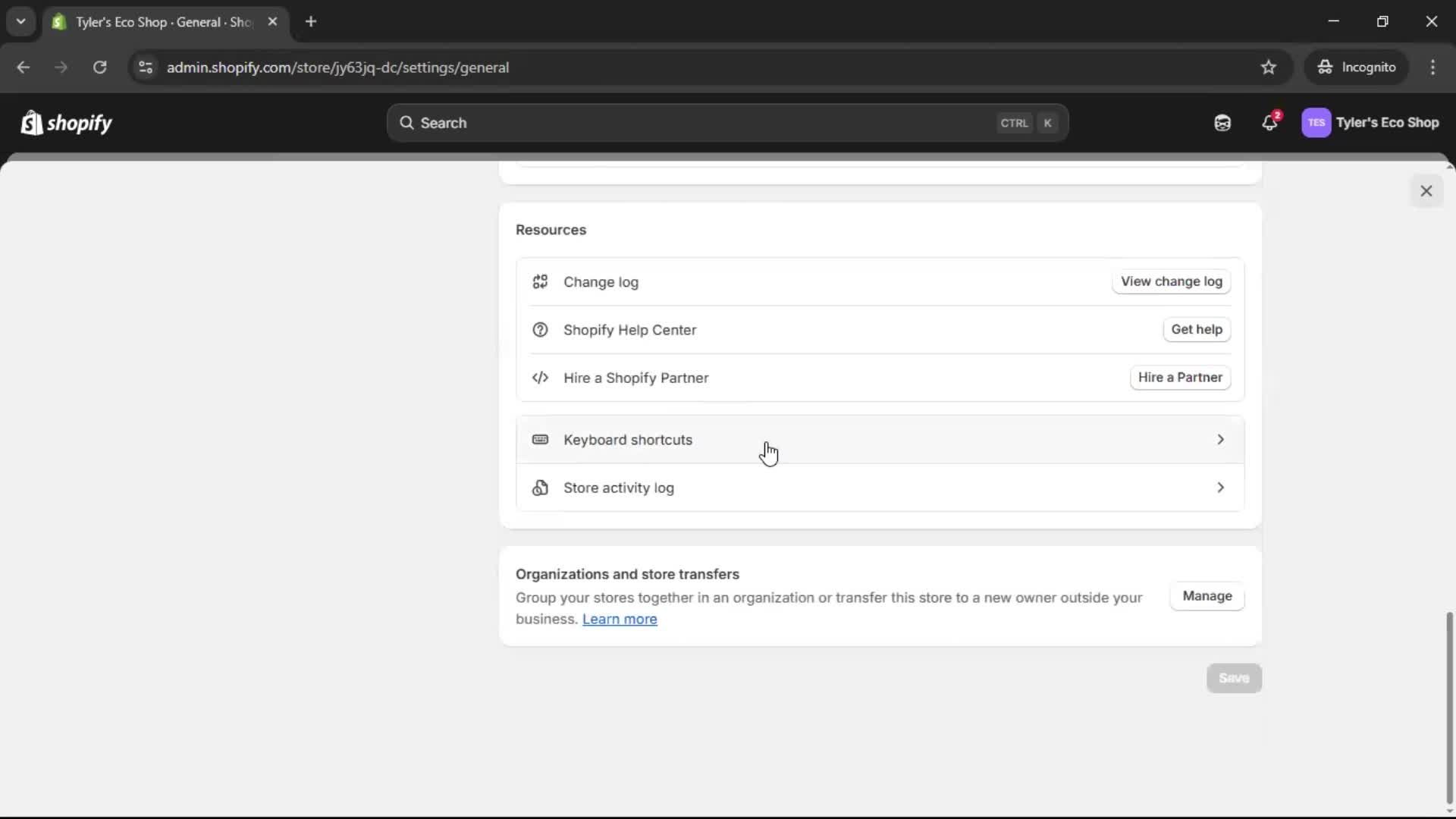Screen dimensions: 1456x819
Task: Expand the Store activity log section
Action: click(1220, 488)
